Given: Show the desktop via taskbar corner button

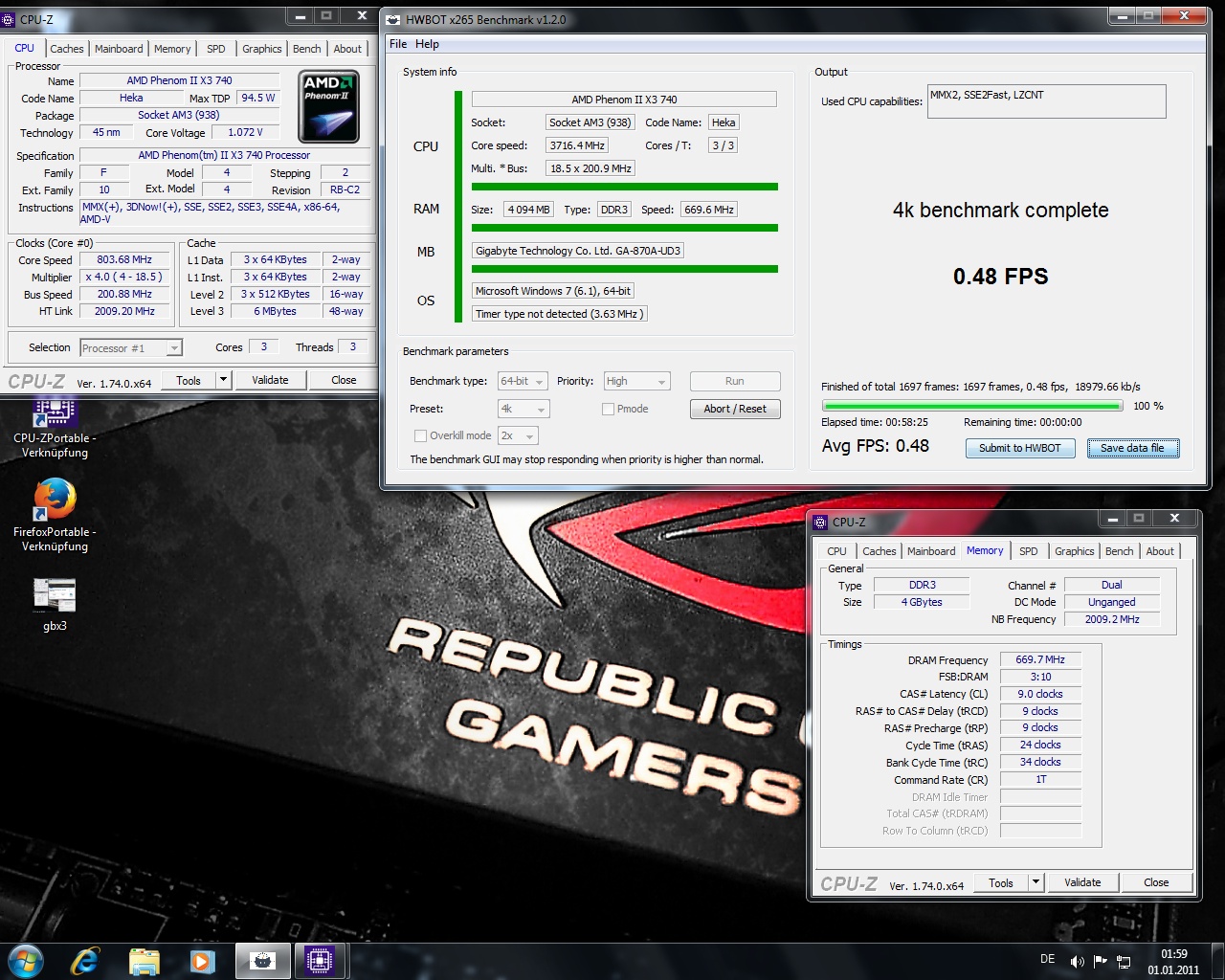Looking at the screenshot, I should (1217, 961).
